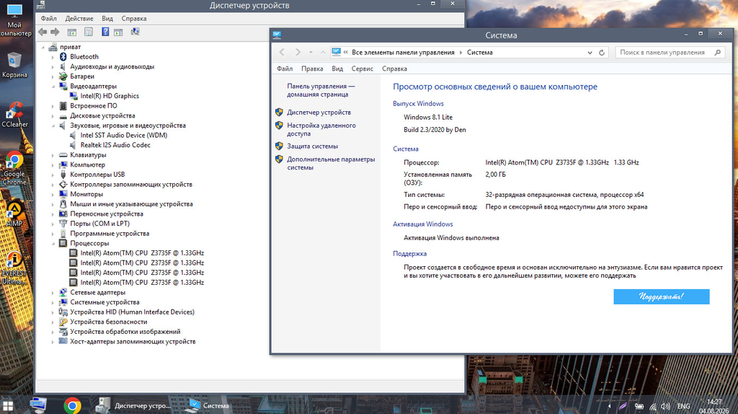Go to Панель управления домашняя страница
The image size is (738, 414).
321,90
